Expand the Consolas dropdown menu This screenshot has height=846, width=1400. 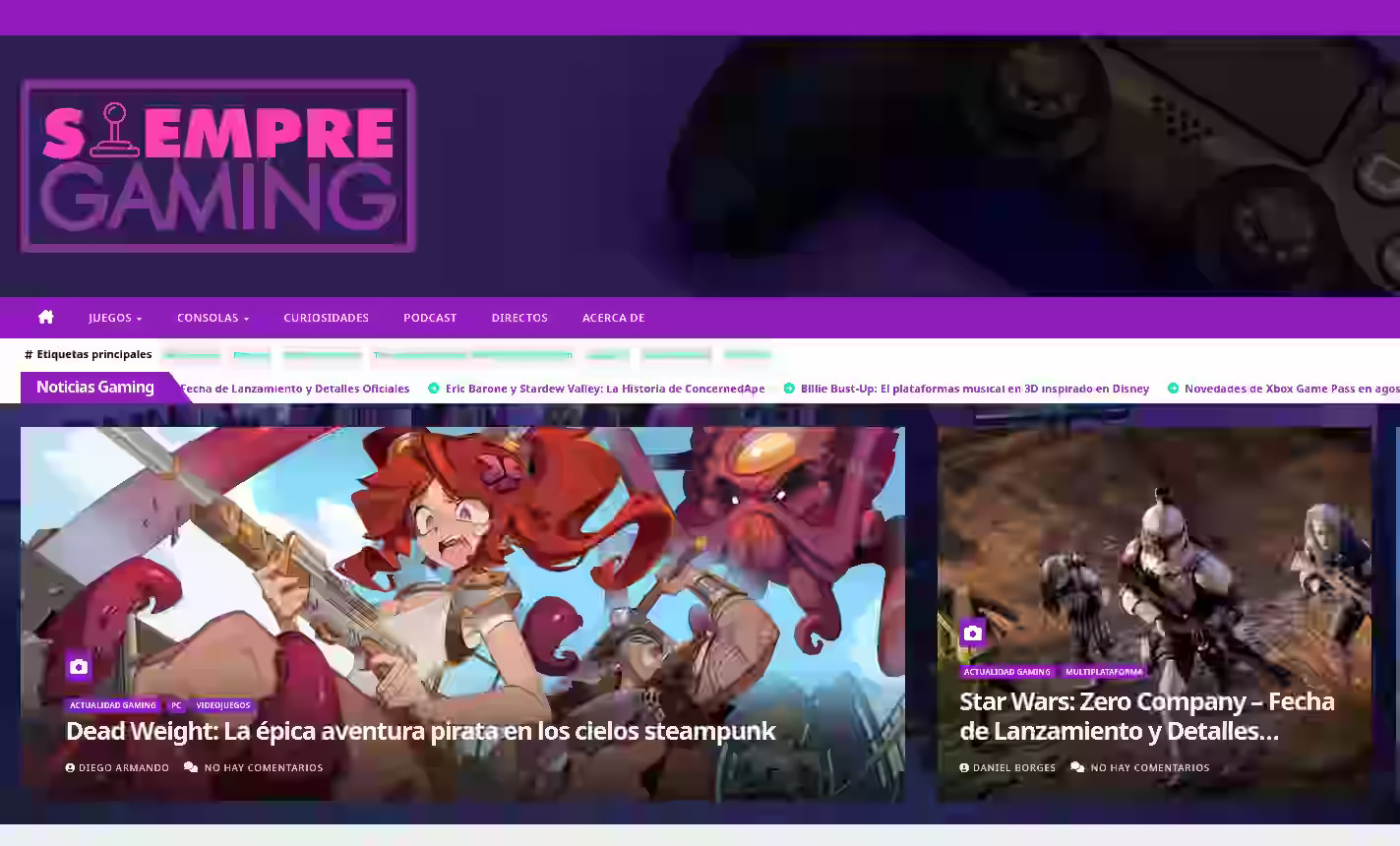click(x=213, y=318)
